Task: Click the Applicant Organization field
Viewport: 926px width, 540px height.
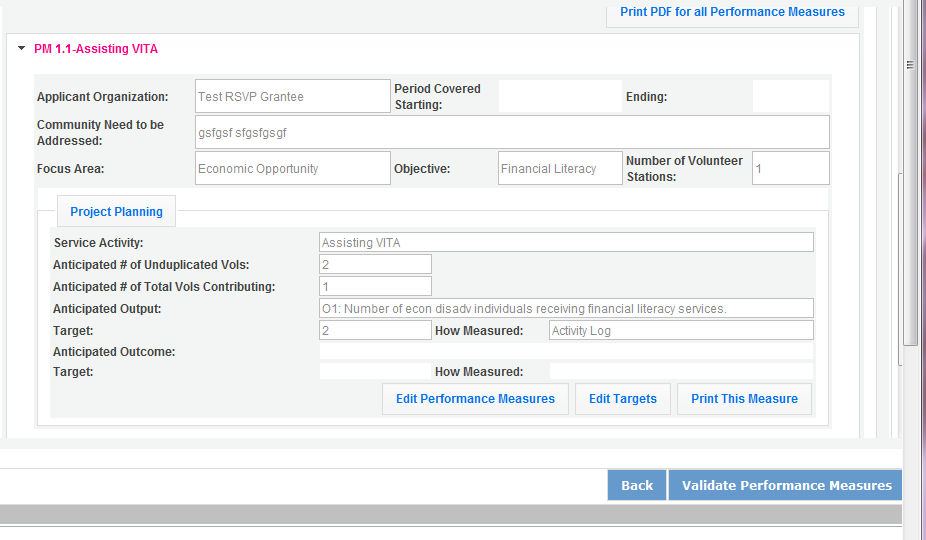Action: click(x=293, y=96)
